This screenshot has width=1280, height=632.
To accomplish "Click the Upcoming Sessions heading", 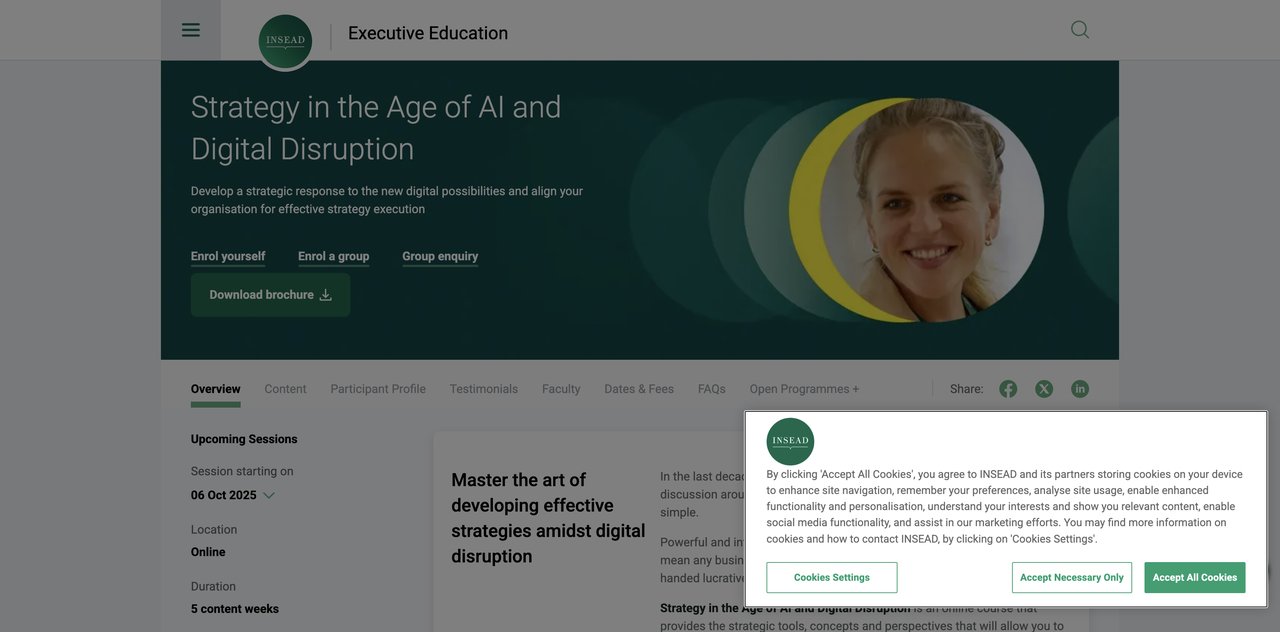I will click(x=244, y=439).
